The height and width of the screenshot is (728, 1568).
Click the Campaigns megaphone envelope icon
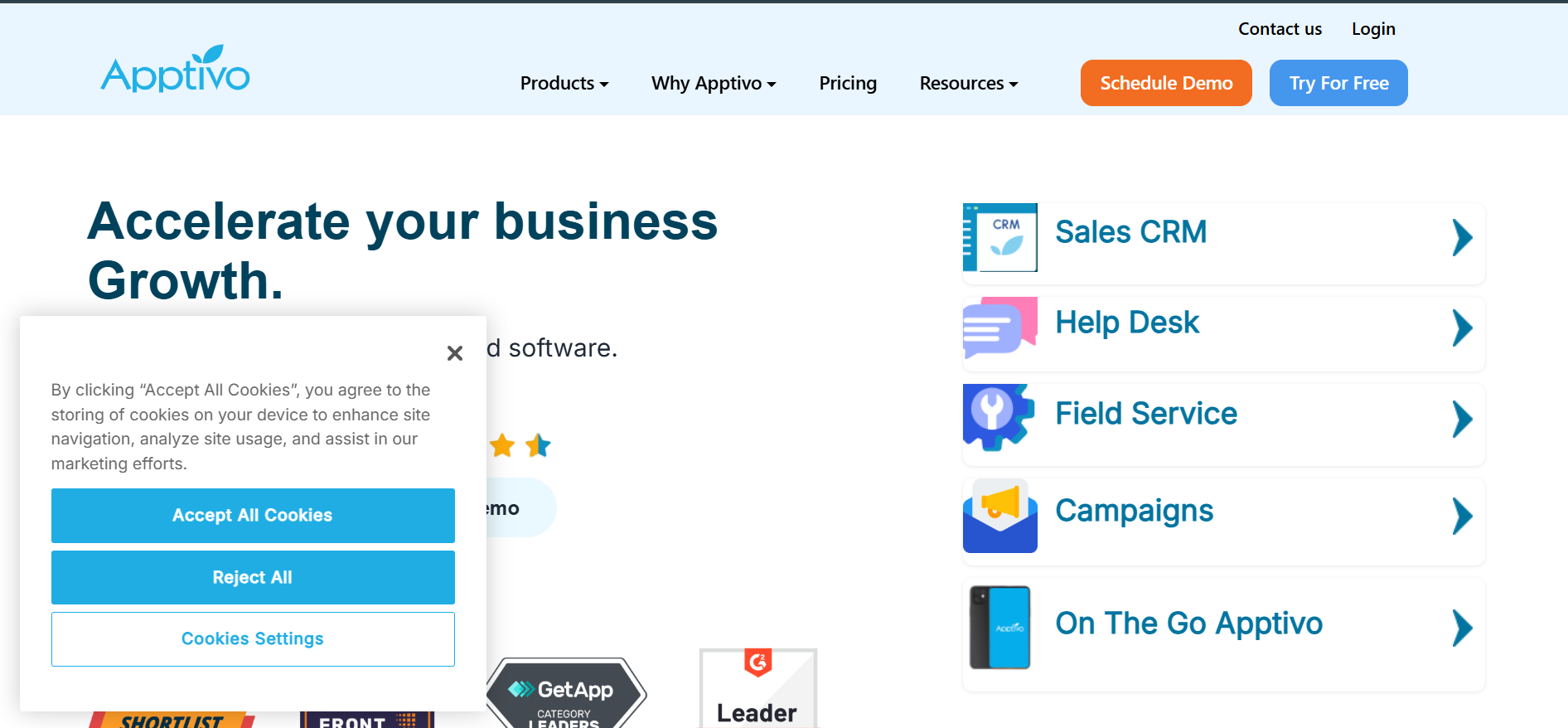pyautogui.click(x=1000, y=516)
